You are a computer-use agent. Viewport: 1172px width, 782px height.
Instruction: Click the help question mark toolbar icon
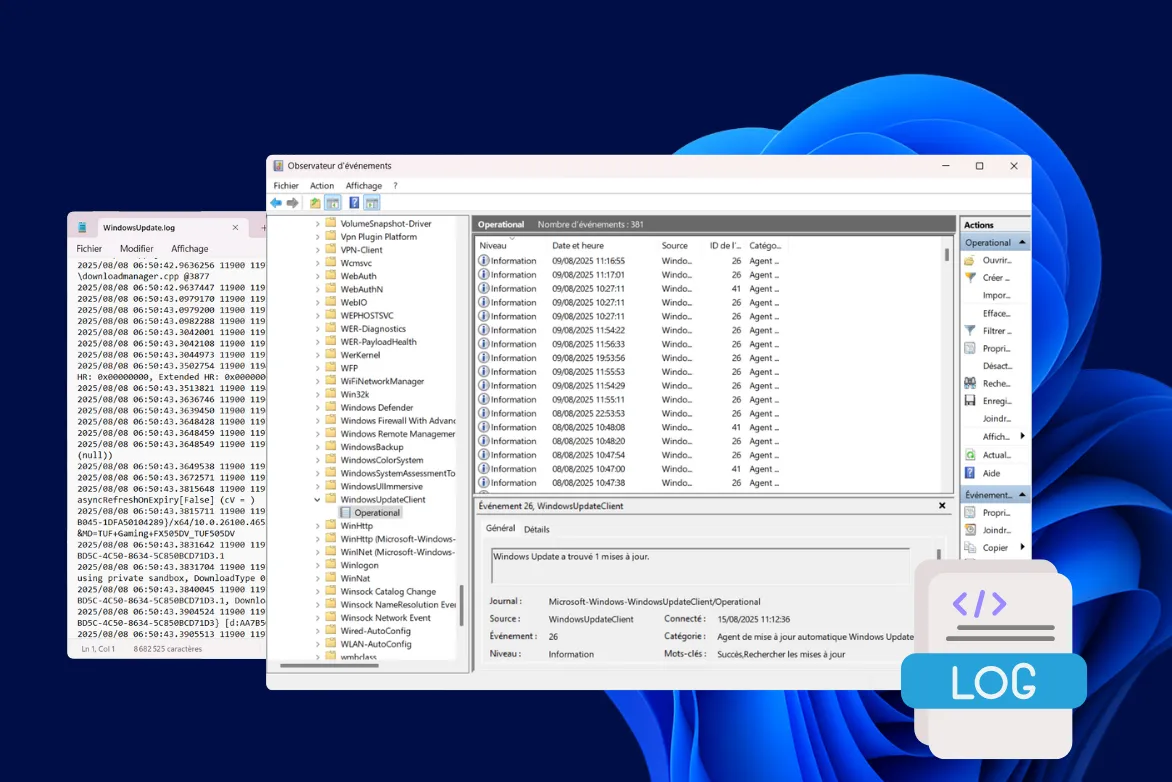(x=354, y=203)
